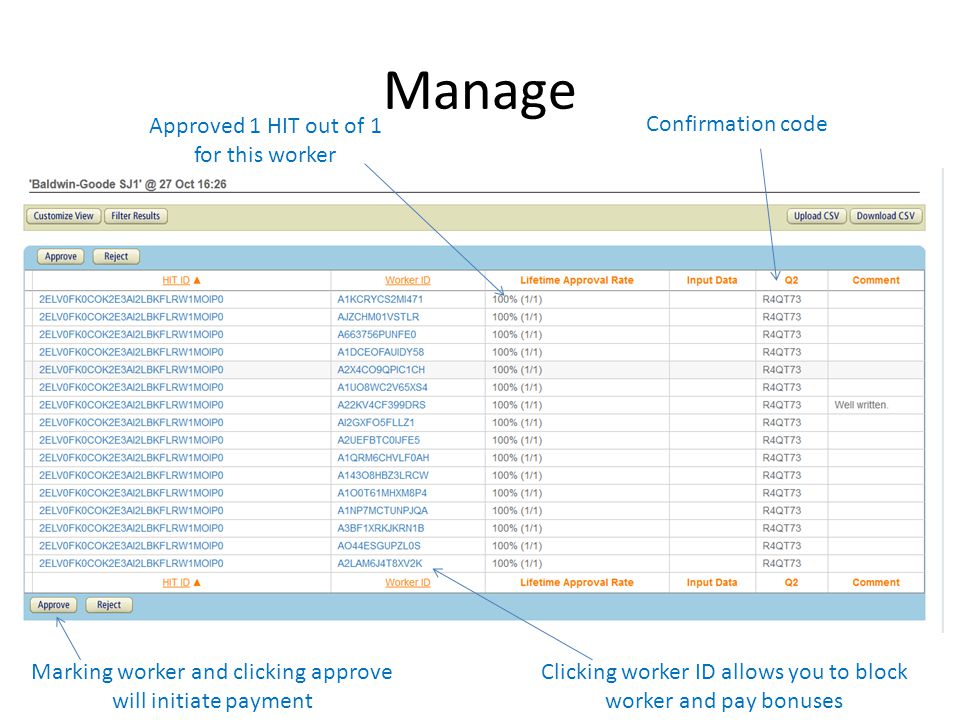
Task: Open worker A1DCEOFAUIDY58
Action: [x=381, y=353]
